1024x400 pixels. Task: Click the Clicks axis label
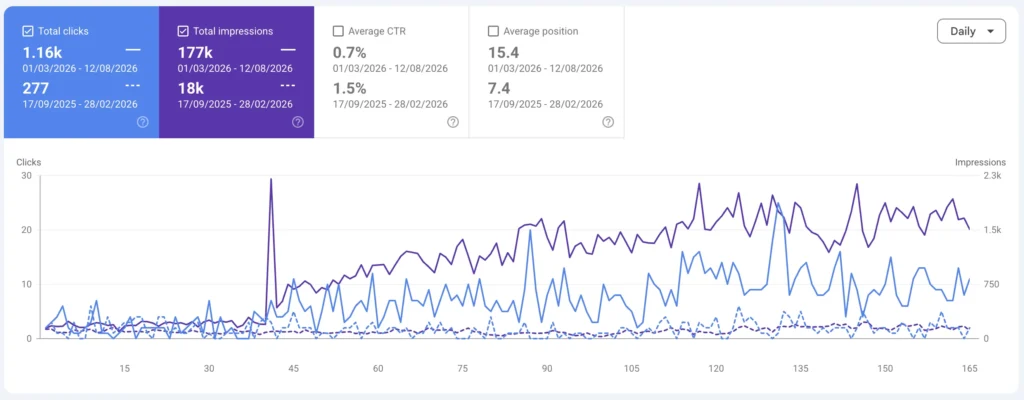click(29, 162)
